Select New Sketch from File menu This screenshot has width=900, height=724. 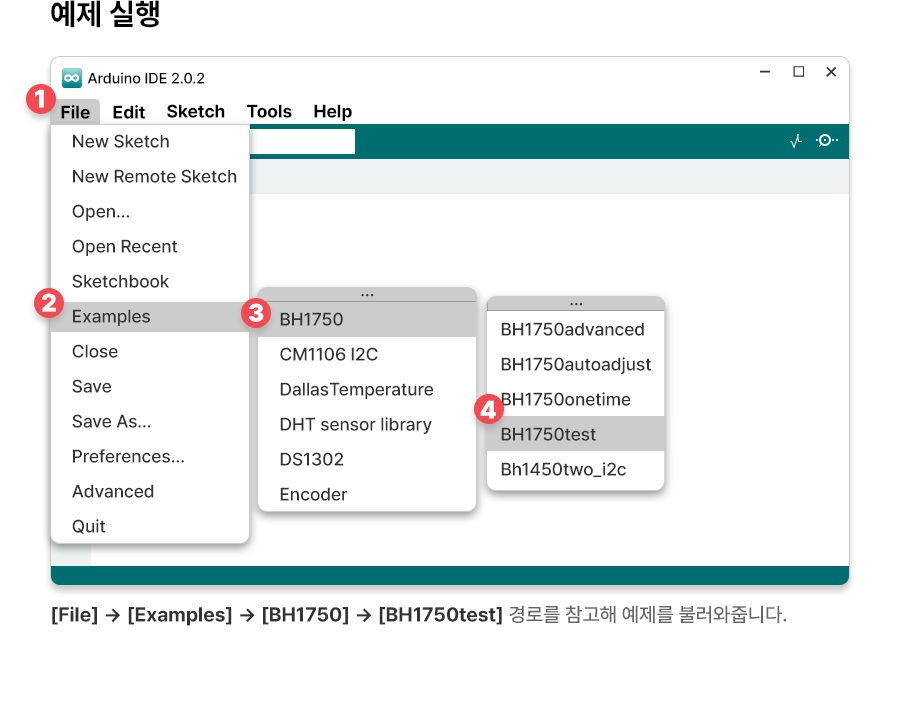(x=120, y=142)
